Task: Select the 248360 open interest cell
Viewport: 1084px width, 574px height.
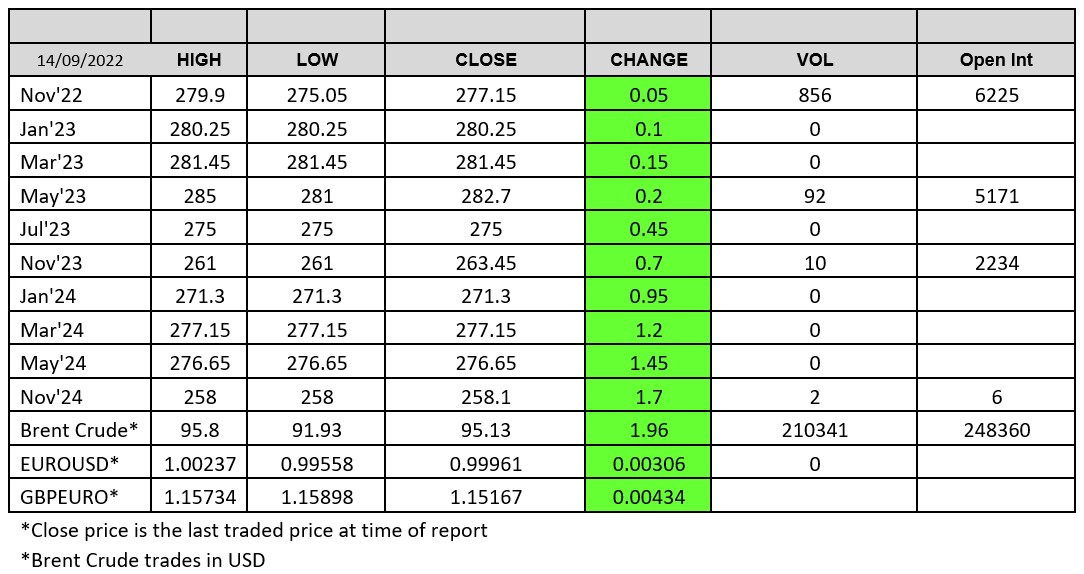Action: tap(996, 430)
